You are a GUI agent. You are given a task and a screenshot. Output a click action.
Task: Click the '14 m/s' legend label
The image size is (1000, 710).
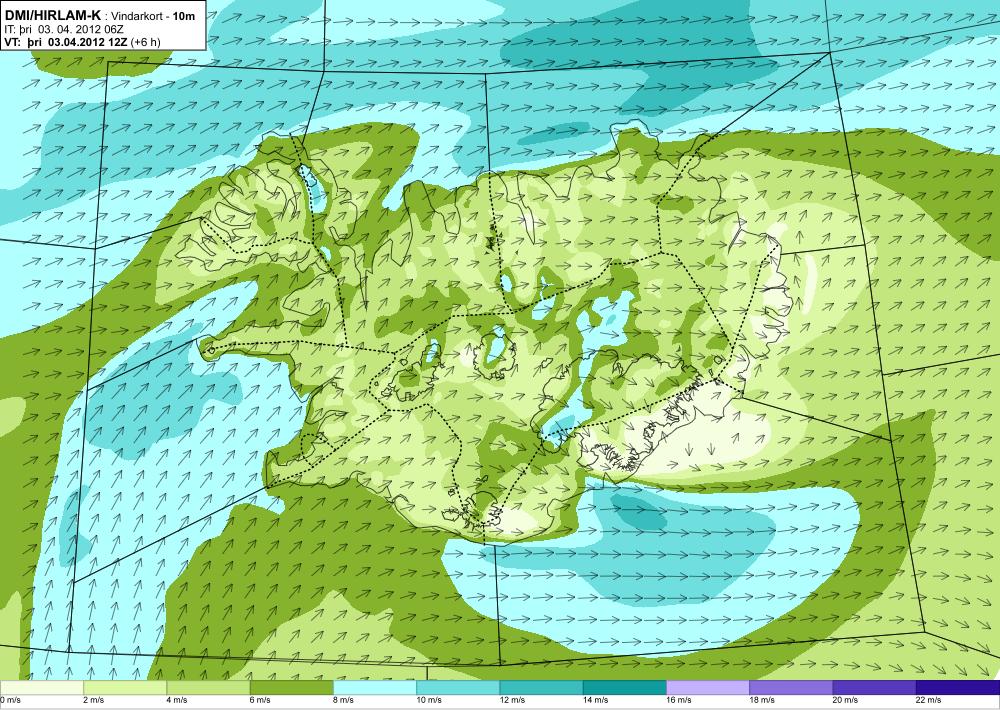pos(596,700)
